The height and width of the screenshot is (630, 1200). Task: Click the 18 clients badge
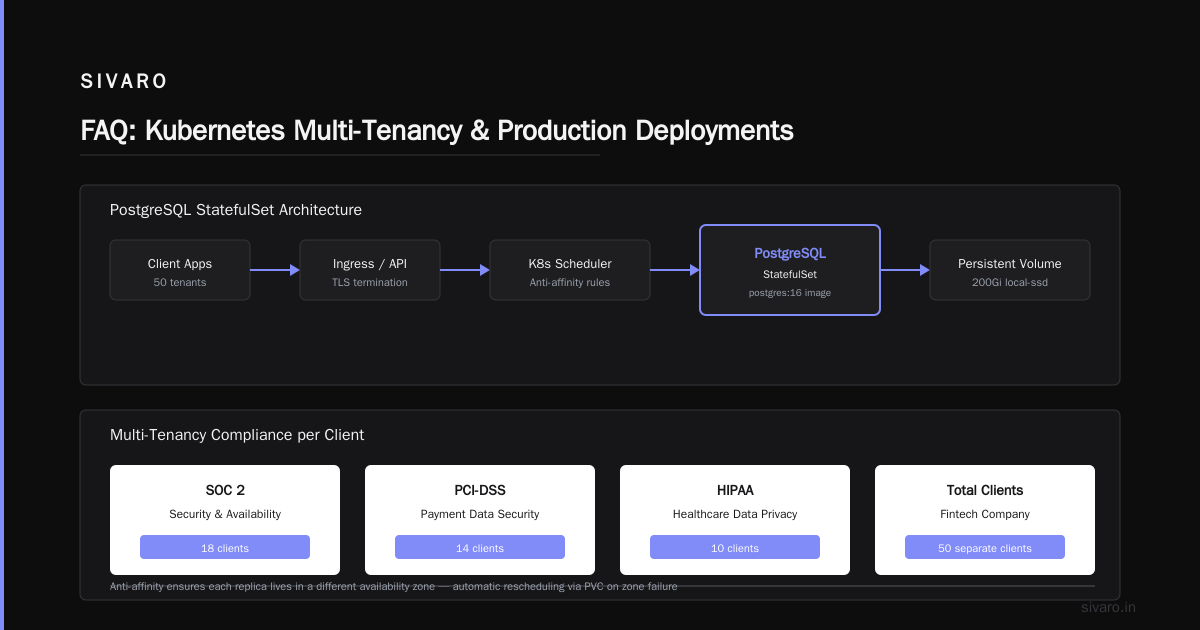(225, 547)
